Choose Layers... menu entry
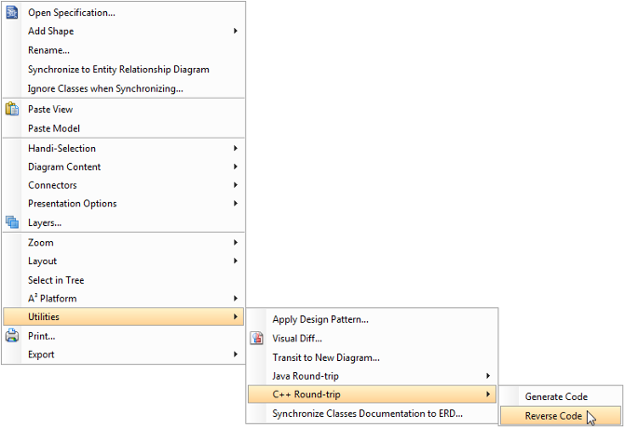Image resolution: width=625 pixels, height=428 pixels. click(x=124, y=222)
